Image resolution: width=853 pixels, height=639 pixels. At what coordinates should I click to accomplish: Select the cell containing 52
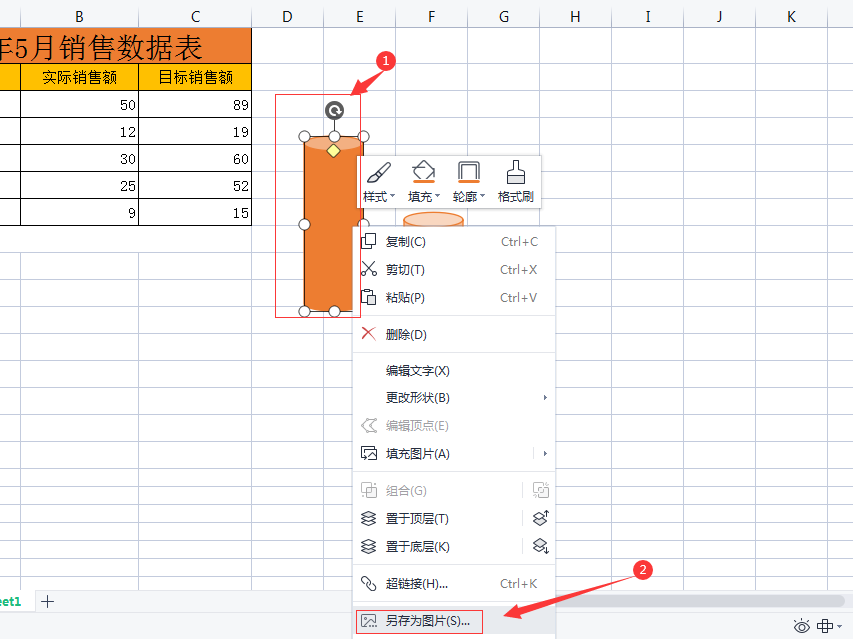click(195, 185)
